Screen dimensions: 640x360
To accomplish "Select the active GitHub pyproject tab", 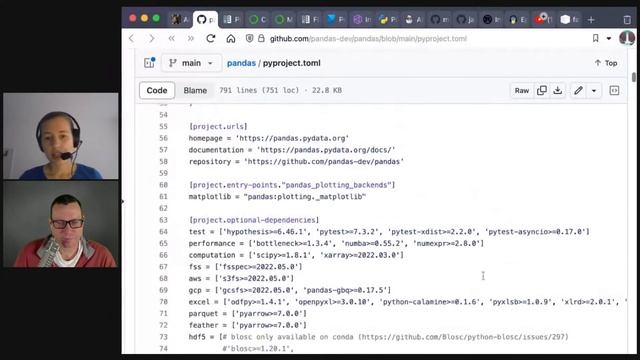I will point(206,20).
